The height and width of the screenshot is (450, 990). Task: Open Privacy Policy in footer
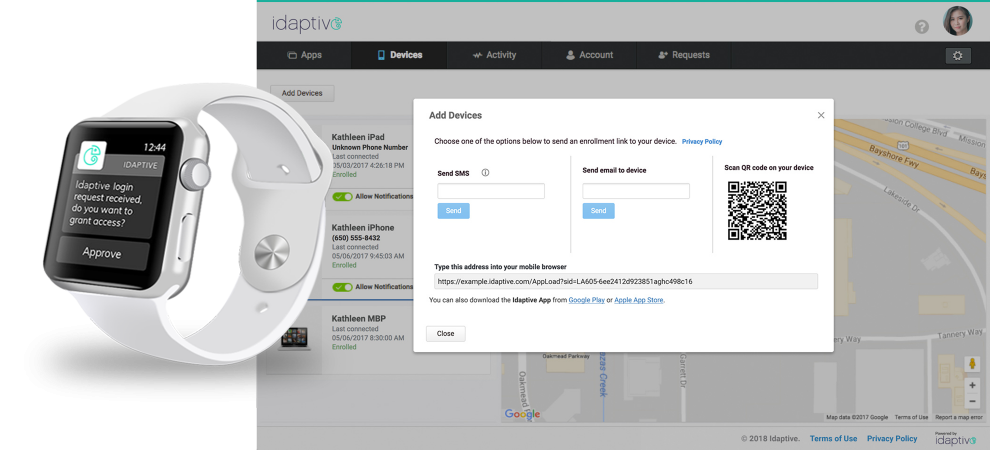coord(892,439)
